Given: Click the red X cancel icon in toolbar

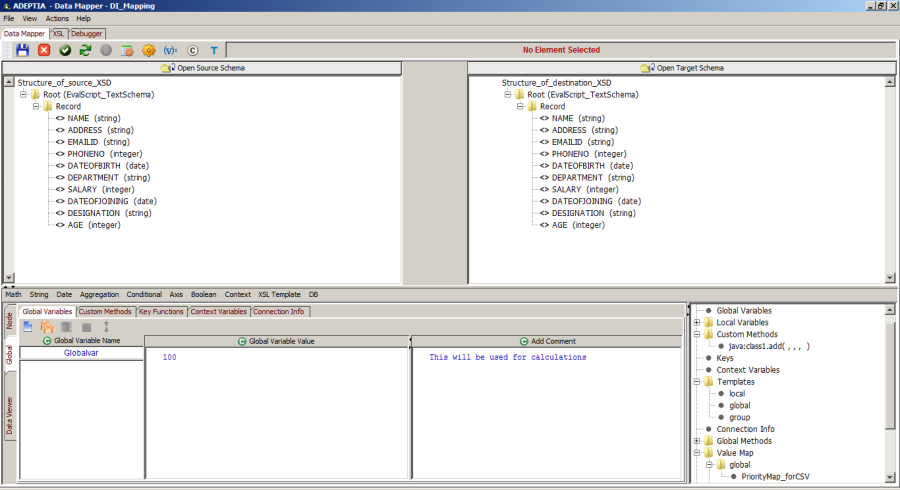Looking at the screenshot, I should click(44, 50).
